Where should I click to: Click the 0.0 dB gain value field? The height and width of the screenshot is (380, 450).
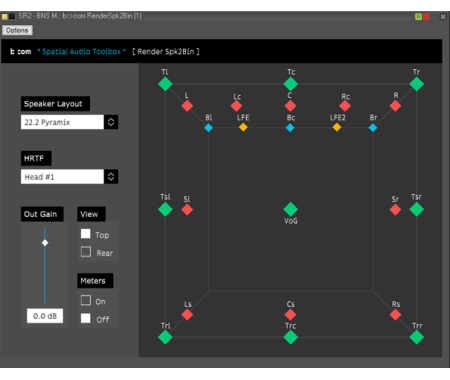45,316
